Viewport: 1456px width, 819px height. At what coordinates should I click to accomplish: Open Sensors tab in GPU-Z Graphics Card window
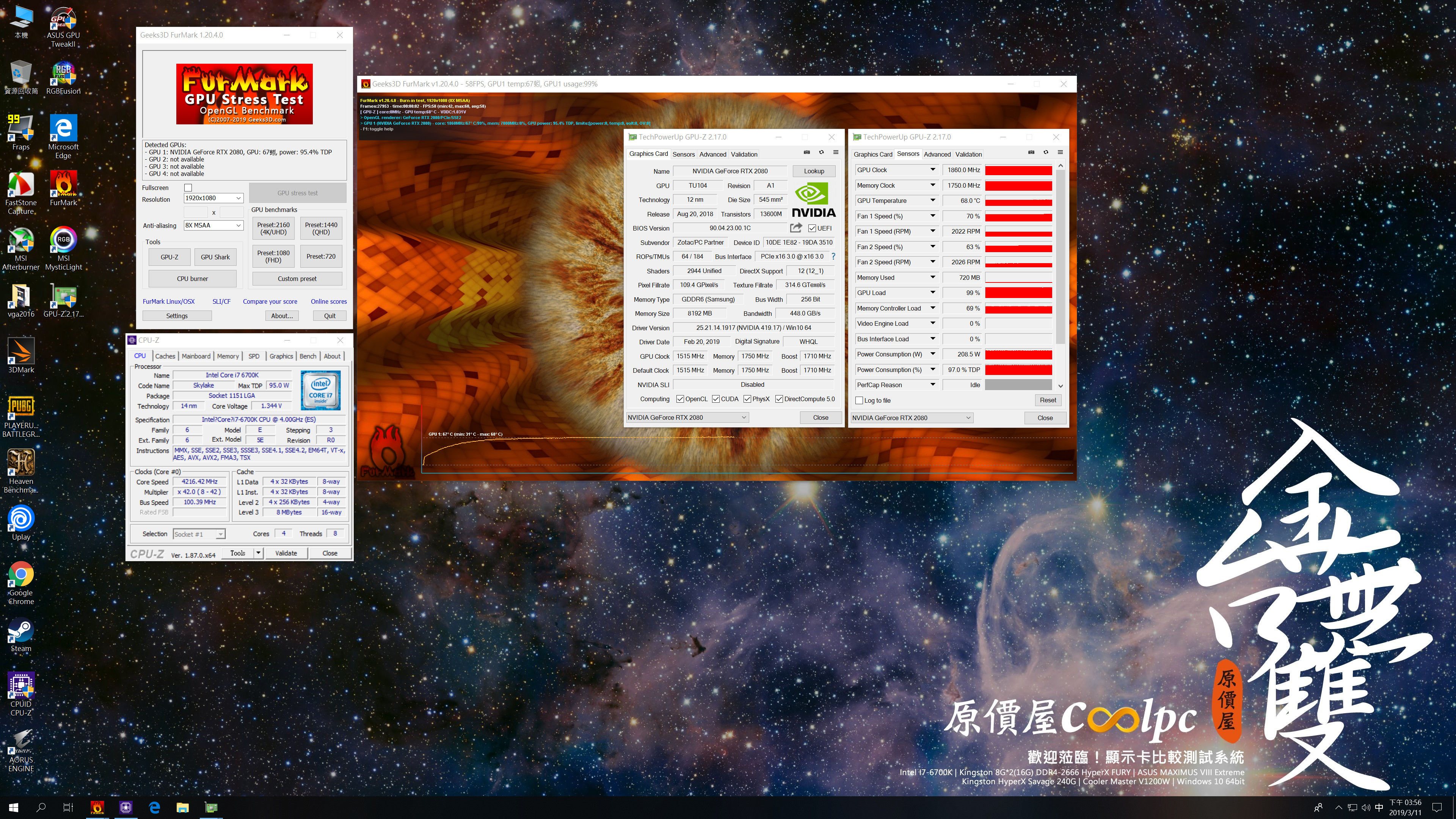683,154
